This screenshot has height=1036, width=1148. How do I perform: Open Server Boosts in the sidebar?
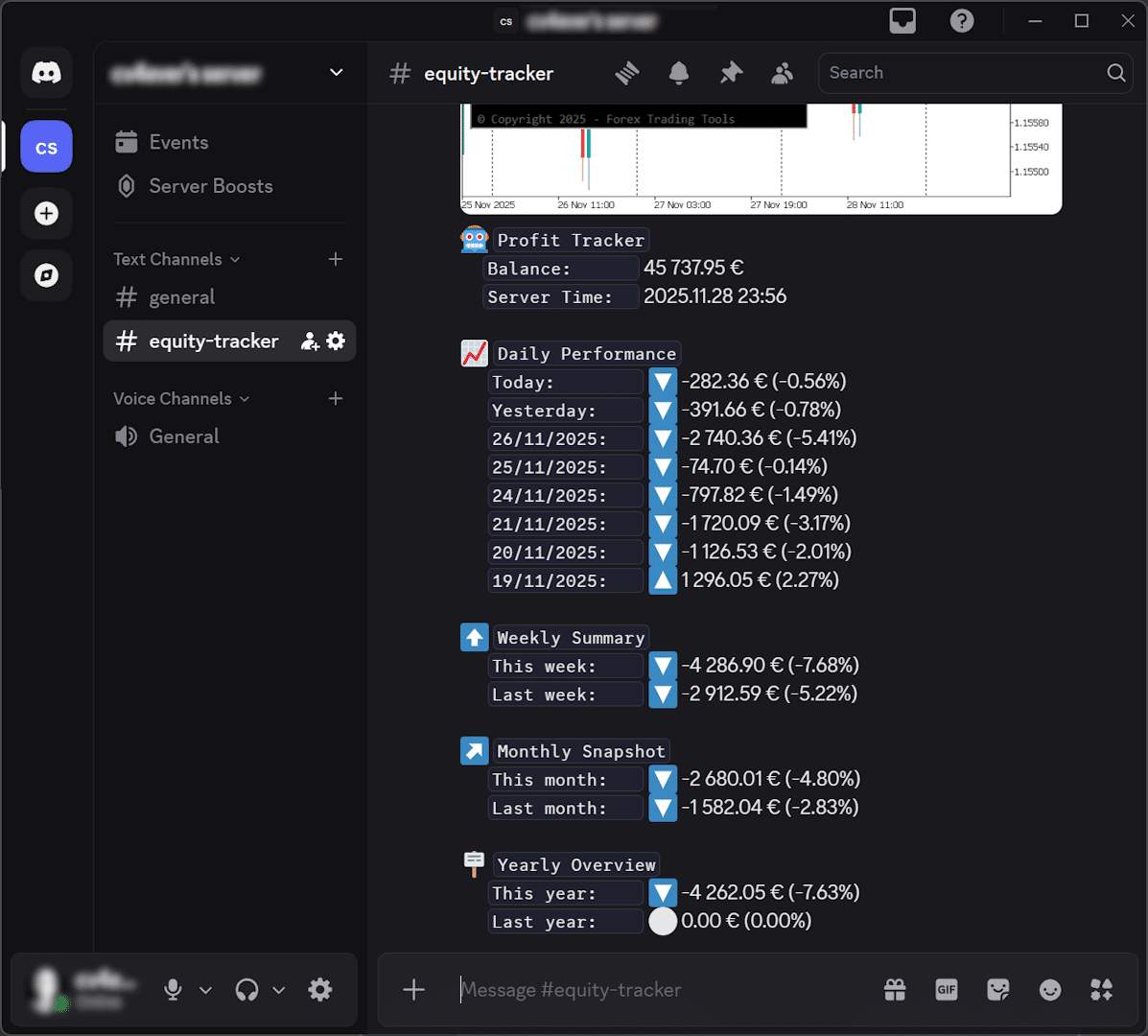(x=210, y=187)
